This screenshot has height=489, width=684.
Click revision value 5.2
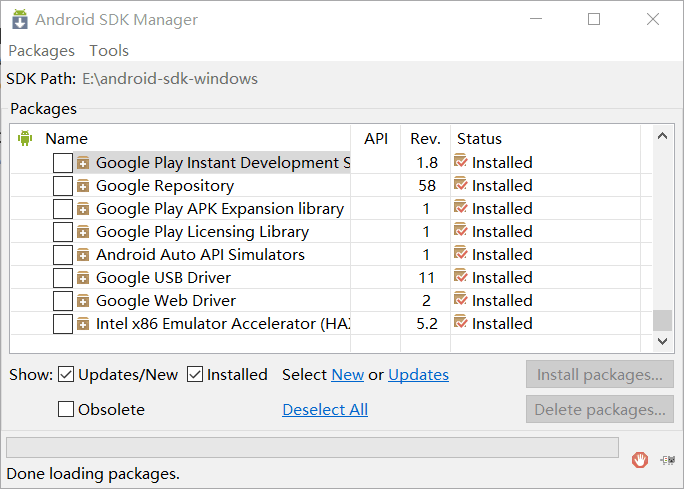[427, 324]
